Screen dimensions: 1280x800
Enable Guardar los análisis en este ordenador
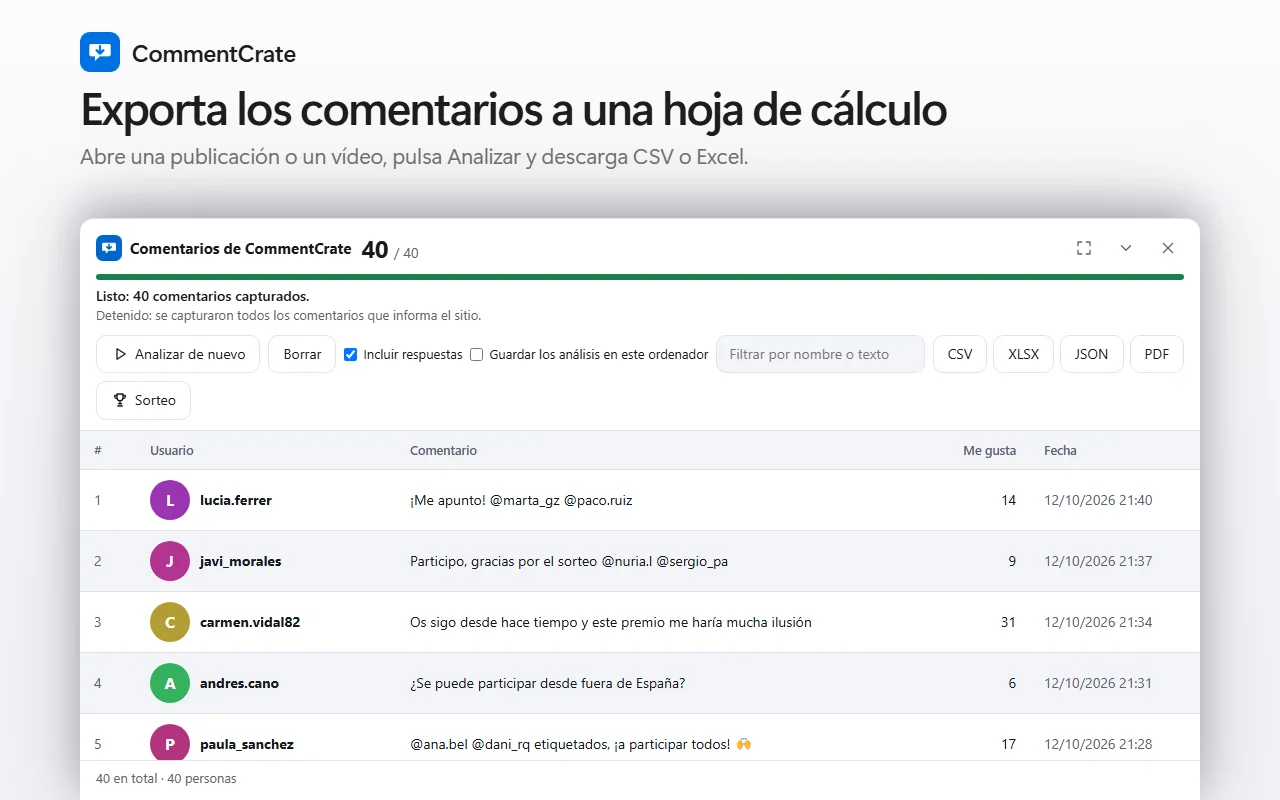(477, 354)
